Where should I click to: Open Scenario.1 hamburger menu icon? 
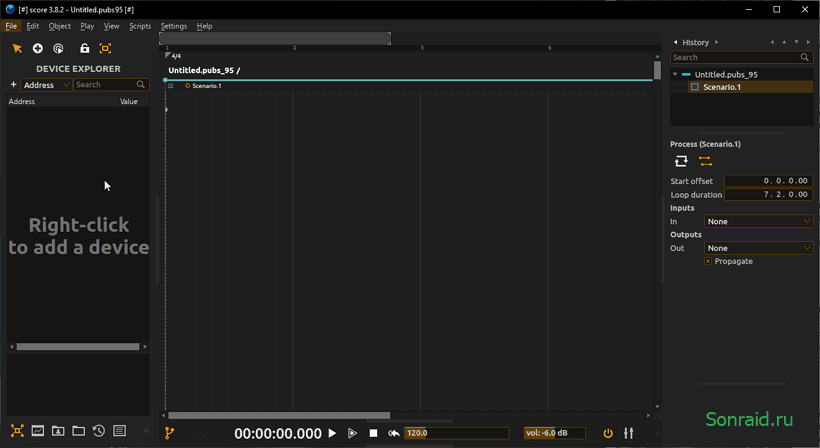coord(171,86)
